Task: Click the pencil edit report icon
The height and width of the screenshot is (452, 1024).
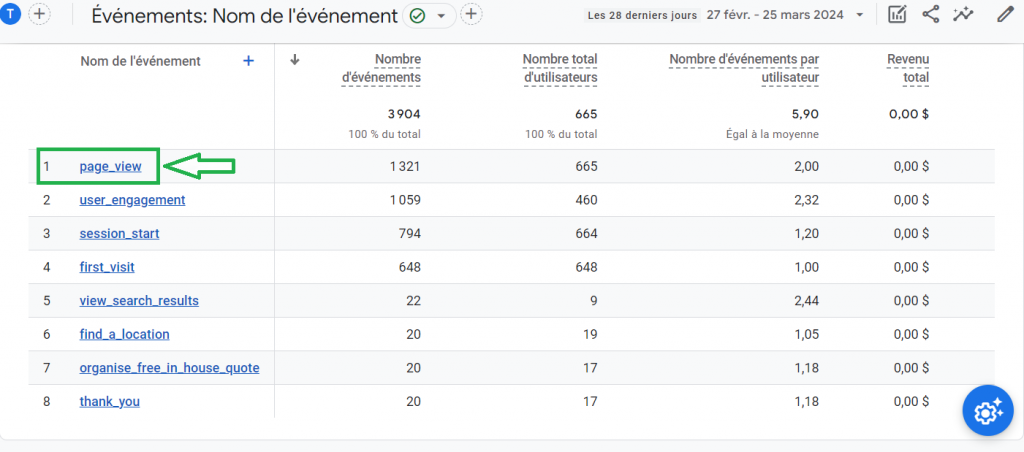Action: 1005,14
